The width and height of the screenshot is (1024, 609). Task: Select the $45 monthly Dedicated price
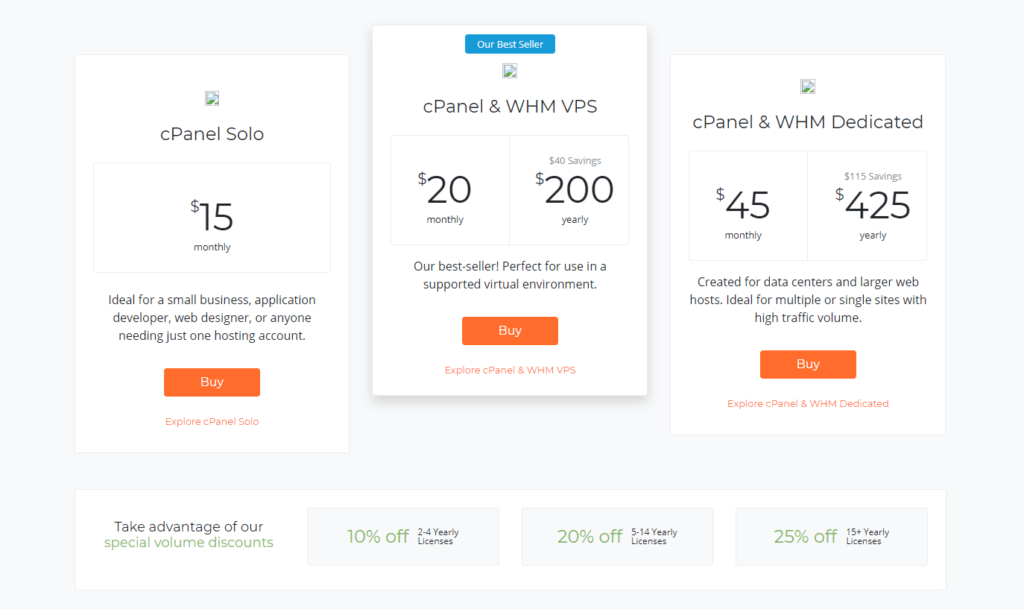click(x=748, y=206)
